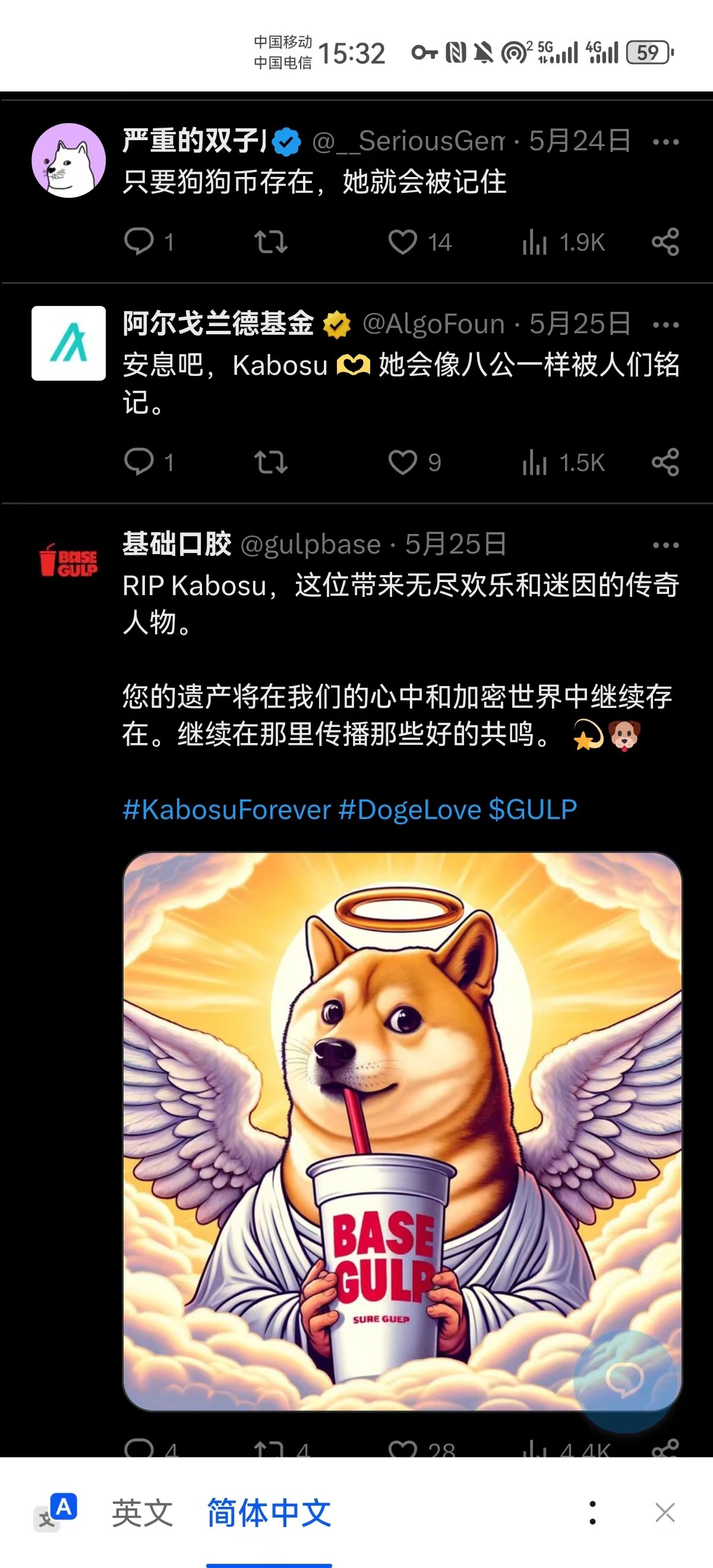Viewport: 713px width, 1568px height.
Task: Share the 阿尔戈兰德基金 tweet
Action: 665,462
